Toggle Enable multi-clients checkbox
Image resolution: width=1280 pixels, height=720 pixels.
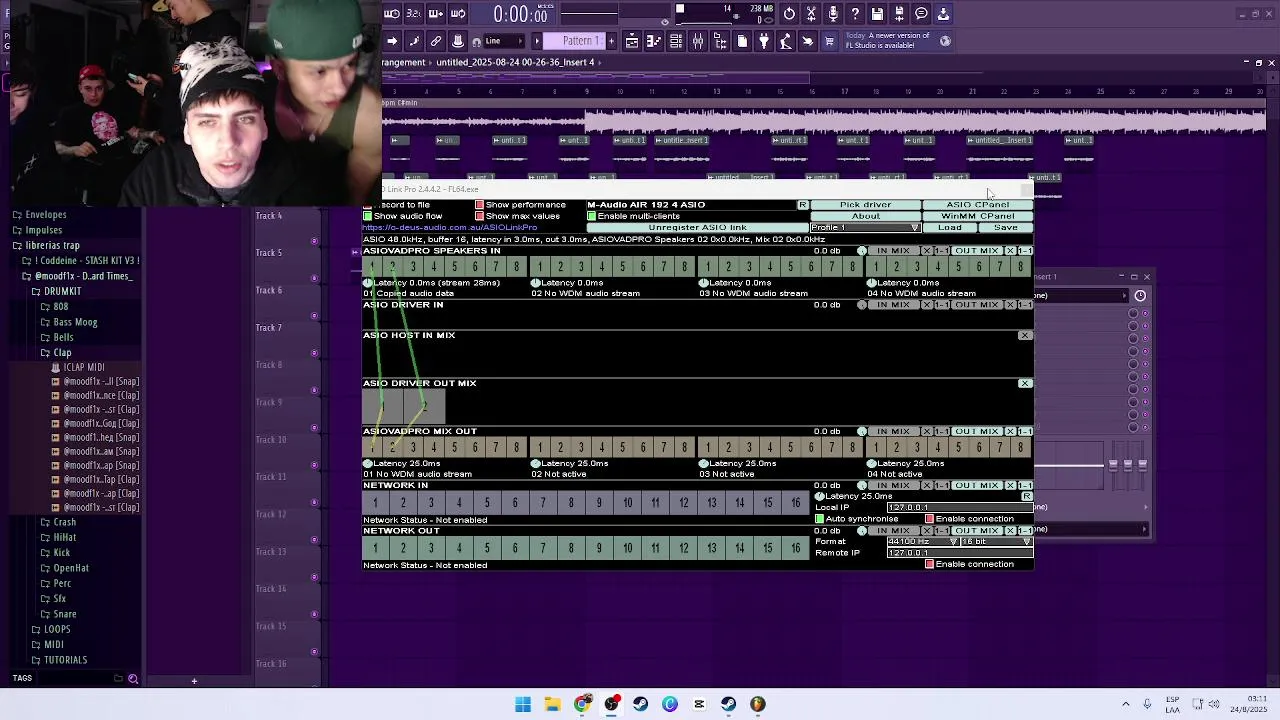click(592, 216)
